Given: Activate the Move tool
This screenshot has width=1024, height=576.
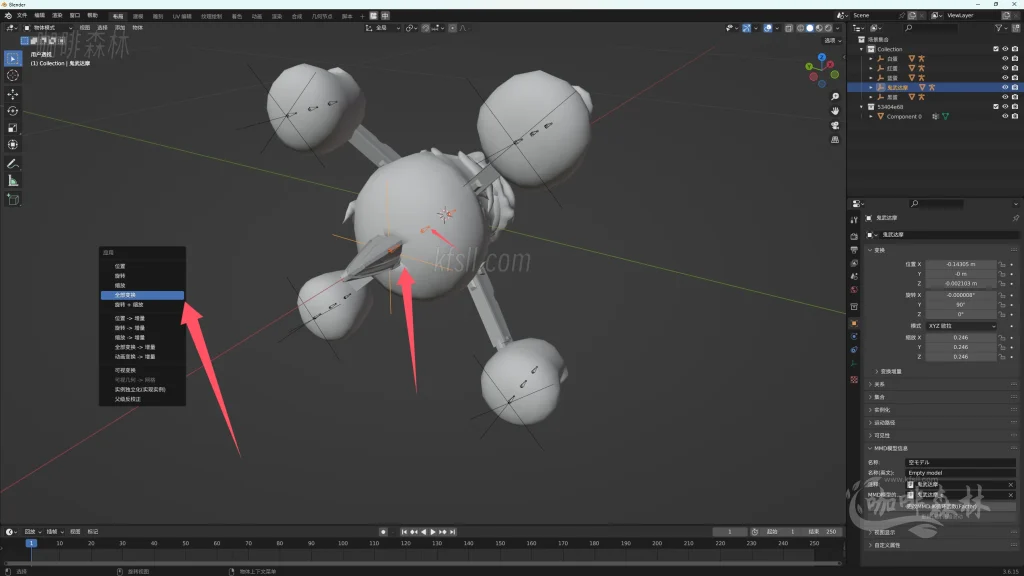Looking at the screenshot, I should click(x=13, y=94).
